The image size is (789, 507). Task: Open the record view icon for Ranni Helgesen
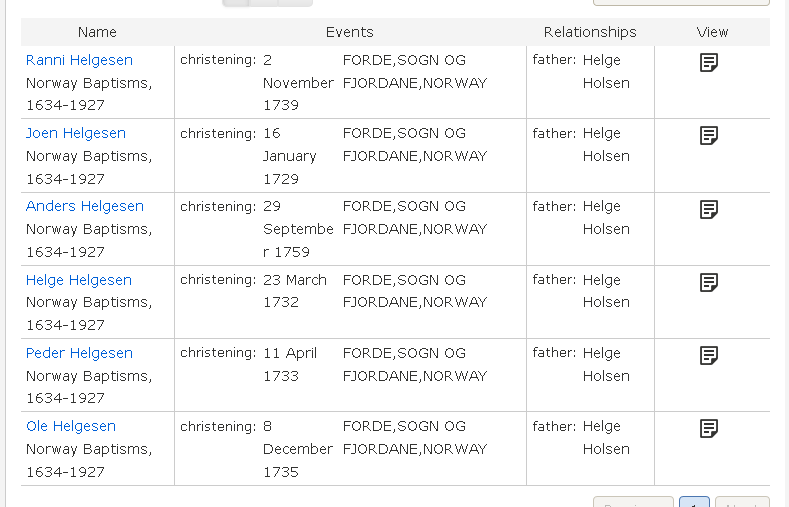(709, 63)
